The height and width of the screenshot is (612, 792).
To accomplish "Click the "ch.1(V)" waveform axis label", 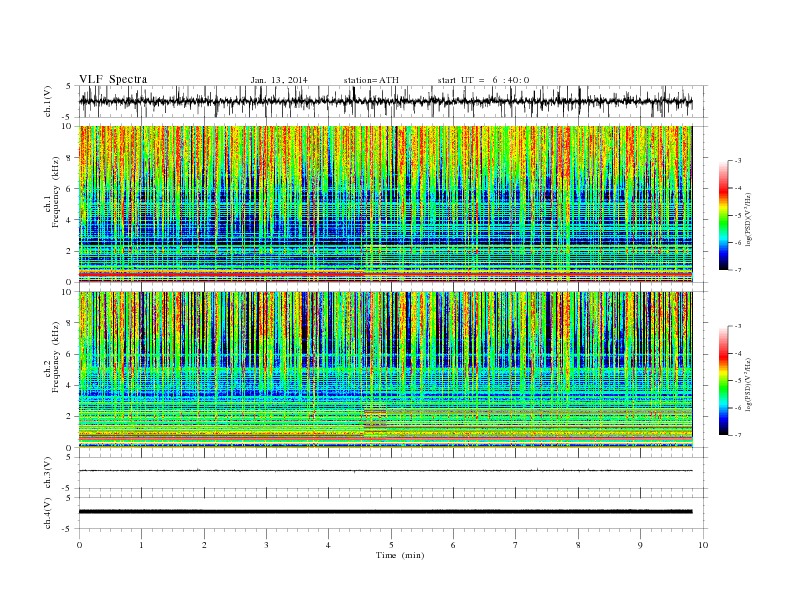I will (x=48, y=101).
